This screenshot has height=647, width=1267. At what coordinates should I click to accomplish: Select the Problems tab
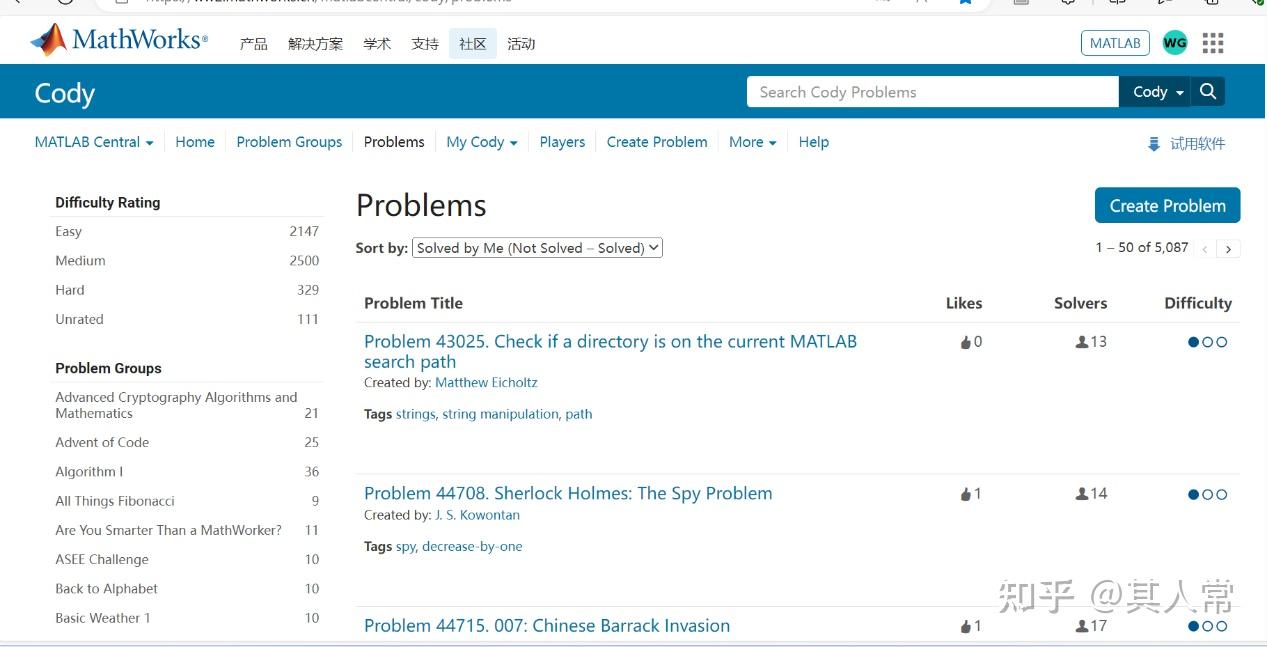tap(394, 142)
